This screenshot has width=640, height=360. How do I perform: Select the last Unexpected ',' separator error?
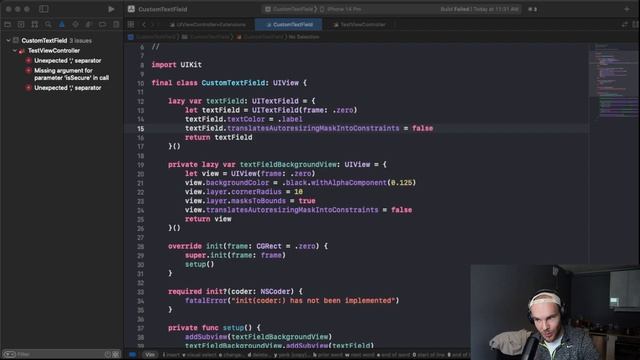click(67, 88)
